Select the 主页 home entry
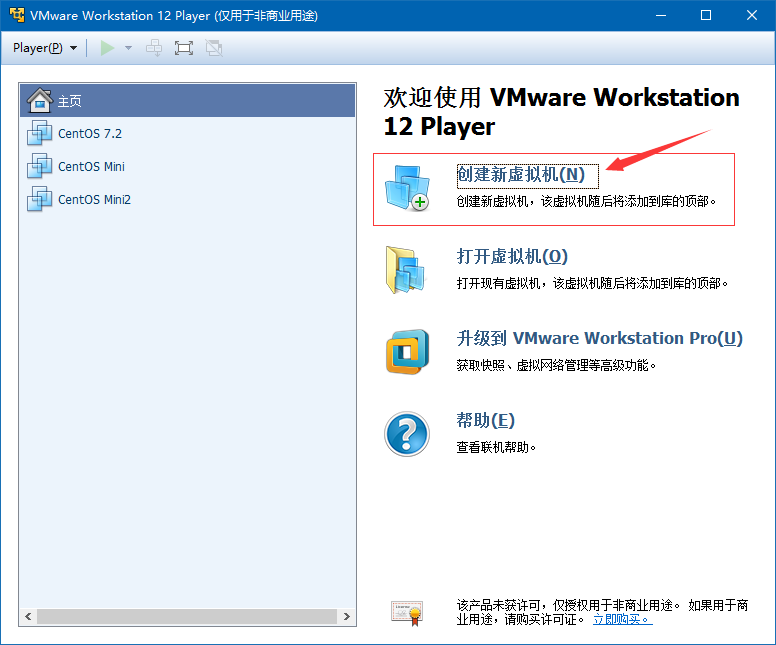 pos(188,100)
